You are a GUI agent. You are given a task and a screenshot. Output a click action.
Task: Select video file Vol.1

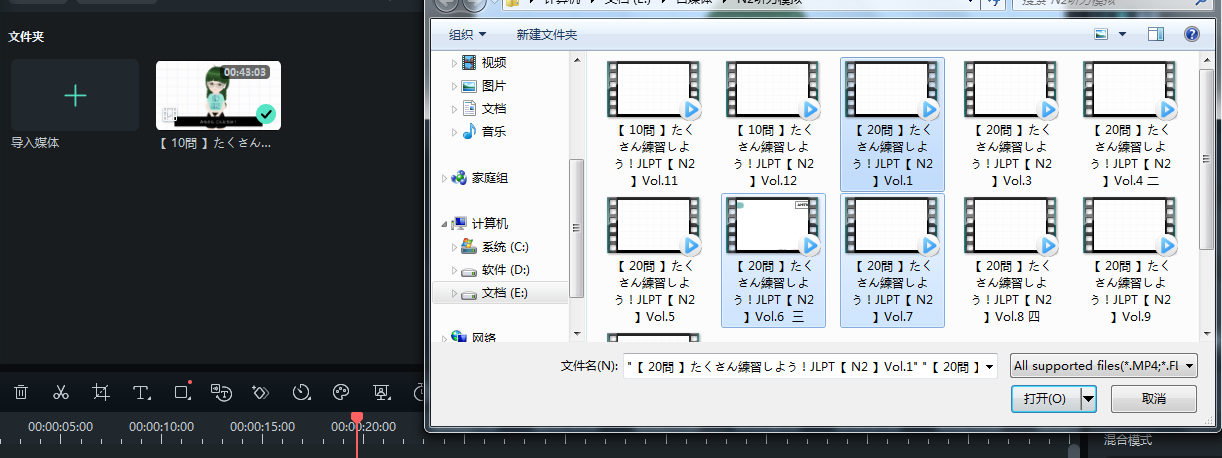[892, 124]
